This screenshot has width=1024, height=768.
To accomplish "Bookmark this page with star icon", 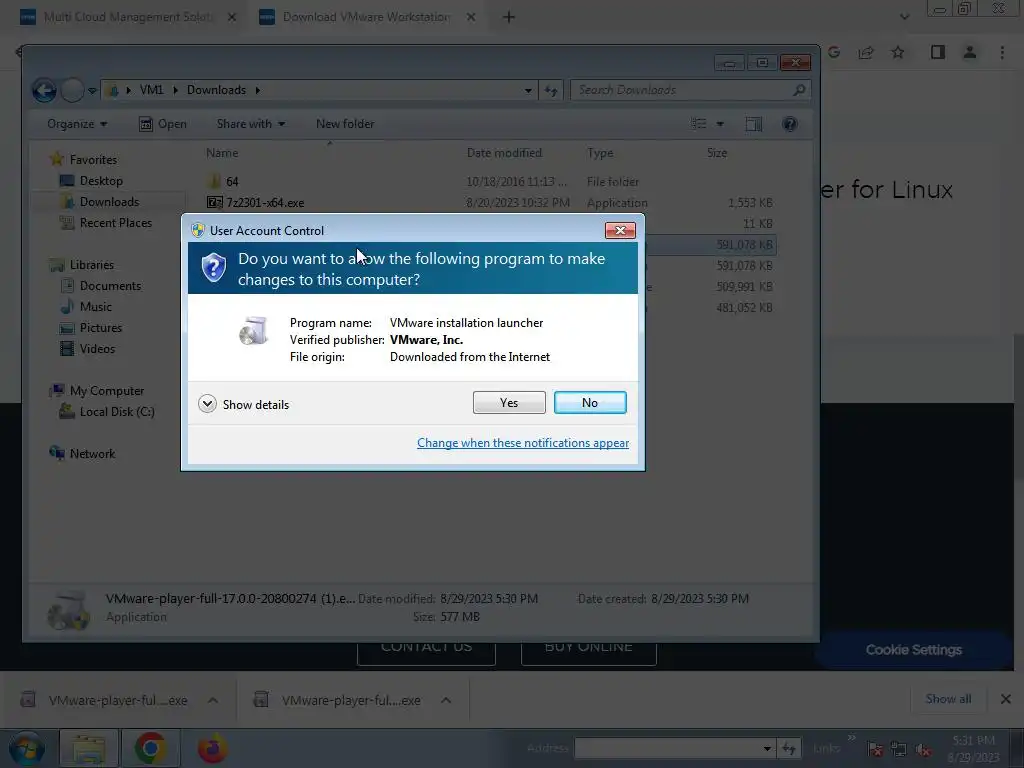I will (898, 52).
